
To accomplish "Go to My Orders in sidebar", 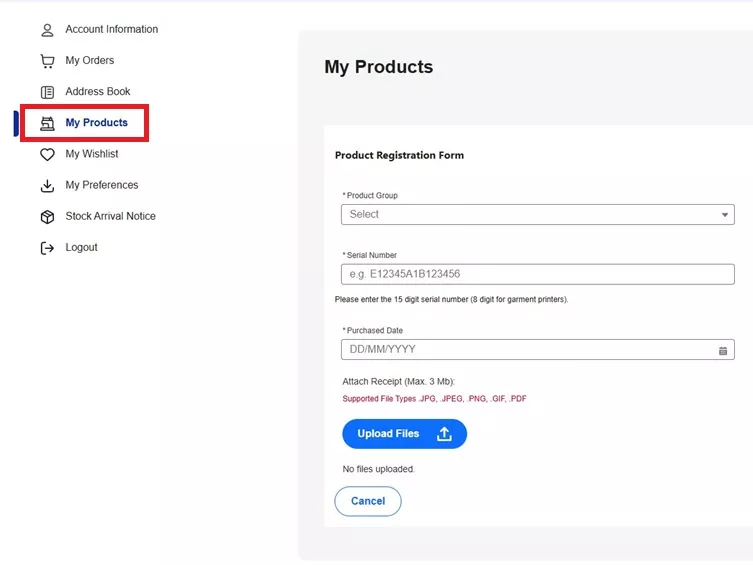I will click(x=90, y=61).
